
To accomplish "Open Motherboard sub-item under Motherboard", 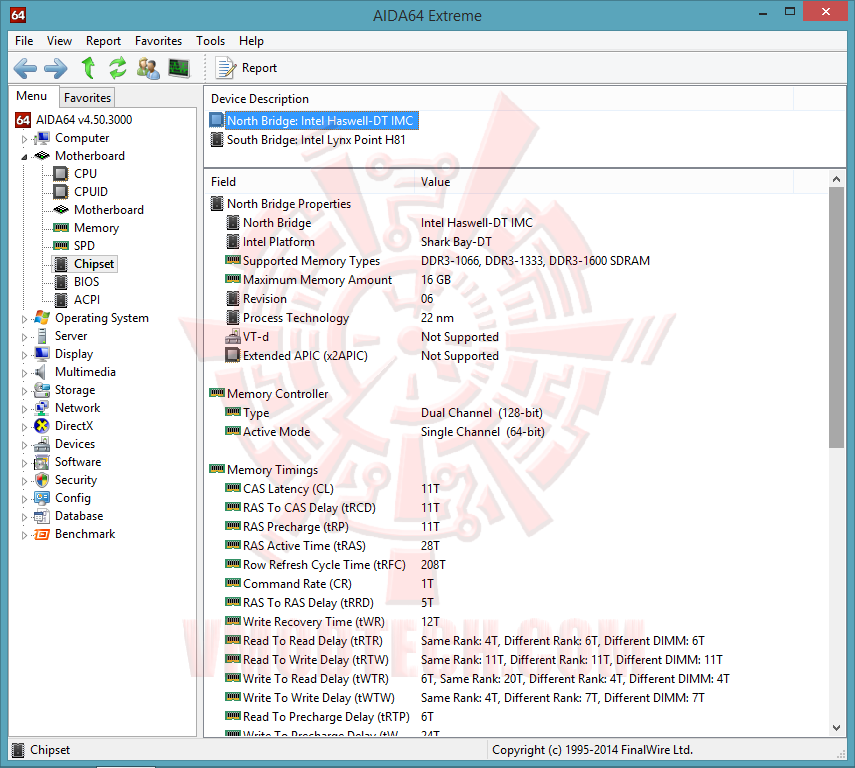I will (109, 210).
